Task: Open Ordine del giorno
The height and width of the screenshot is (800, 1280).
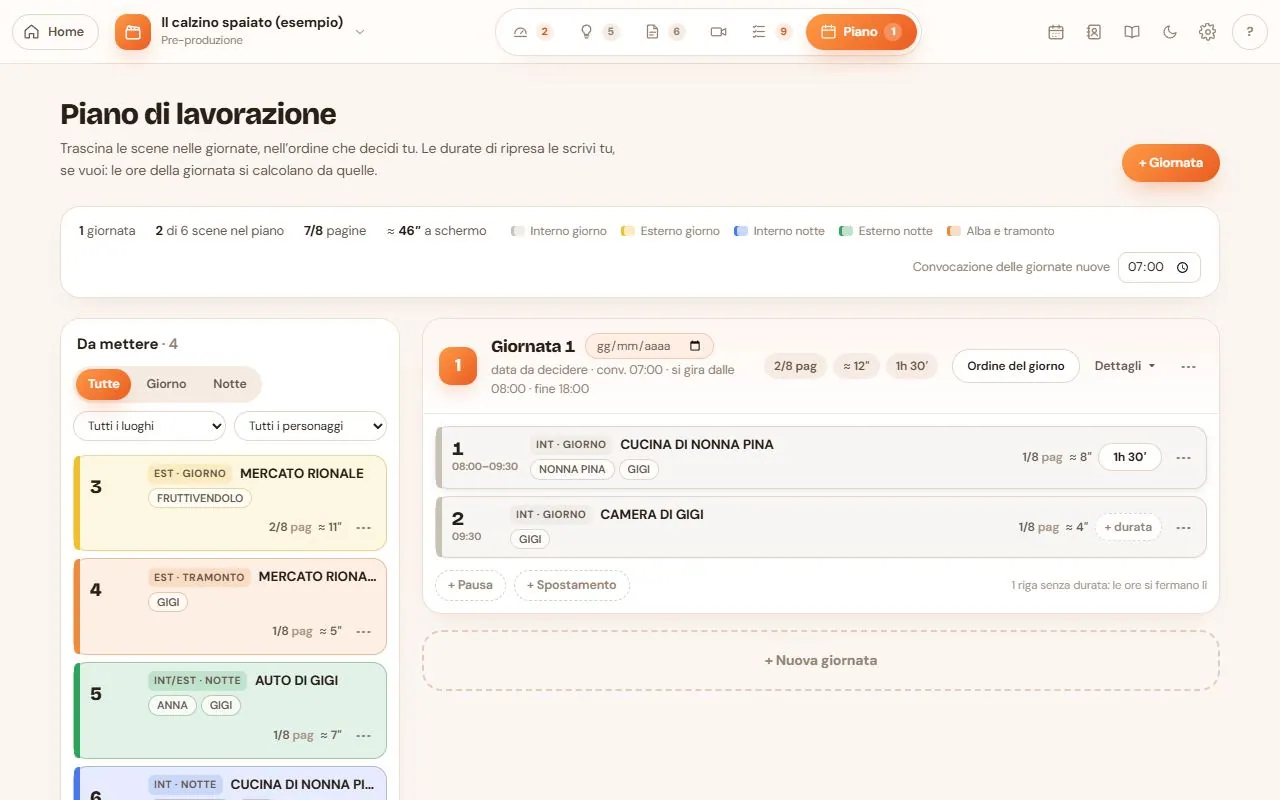Action: click(1016, 366)
